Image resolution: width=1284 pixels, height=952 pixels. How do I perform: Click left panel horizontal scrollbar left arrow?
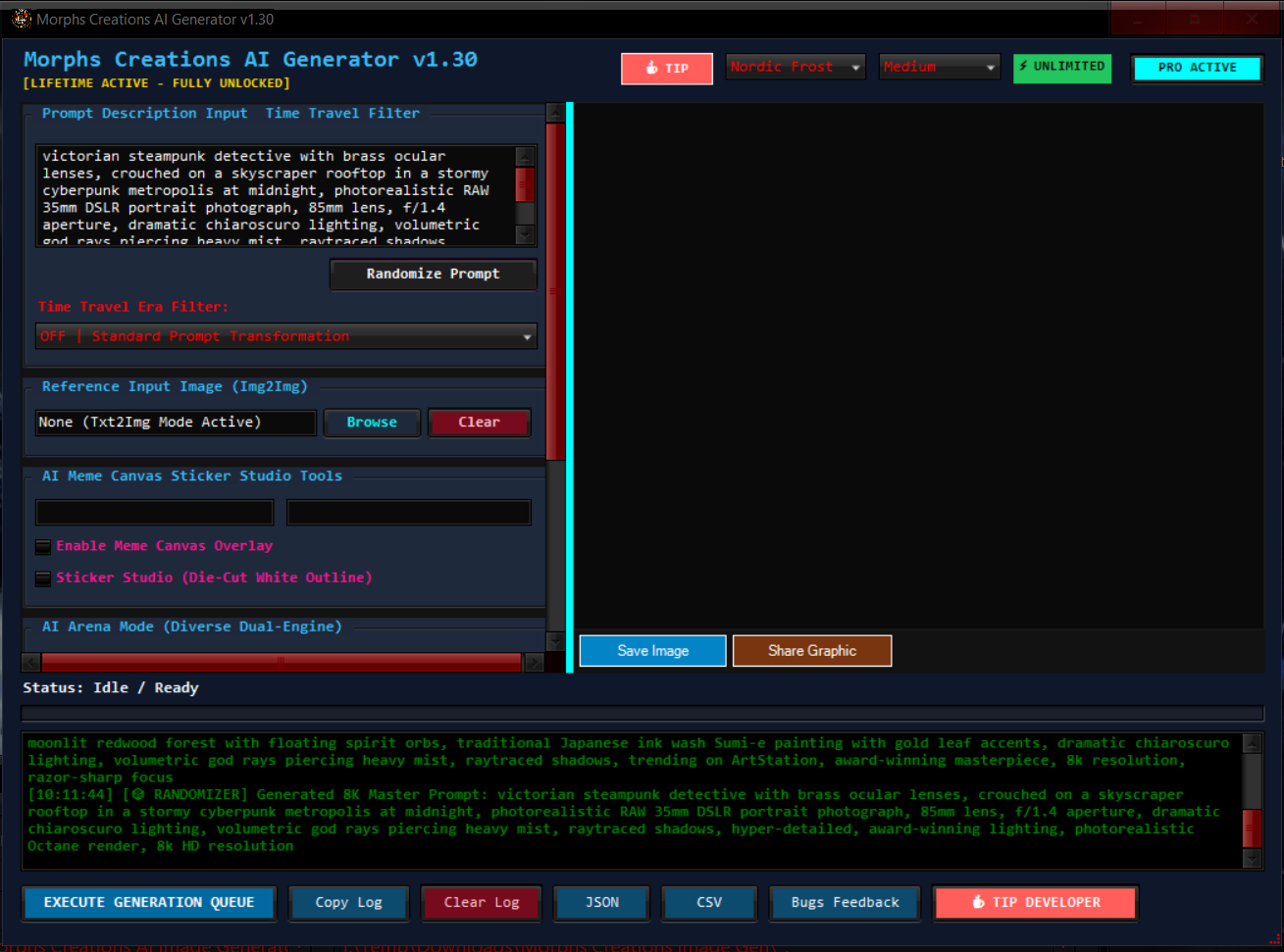[30, 663]
